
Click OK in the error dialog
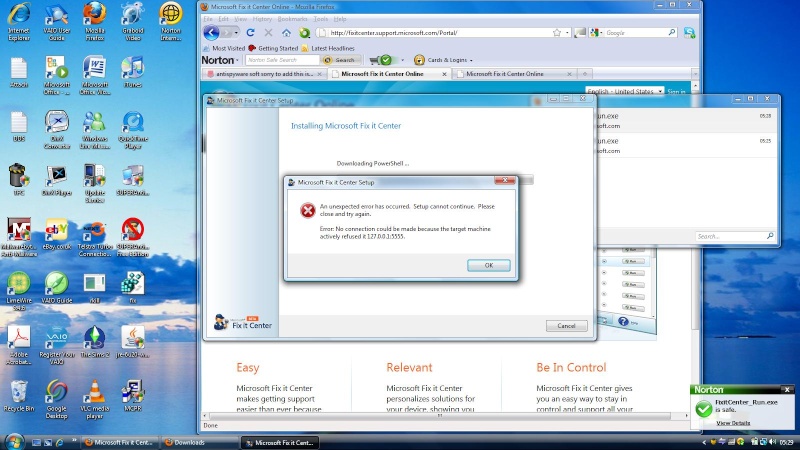[x=489, y=265]
